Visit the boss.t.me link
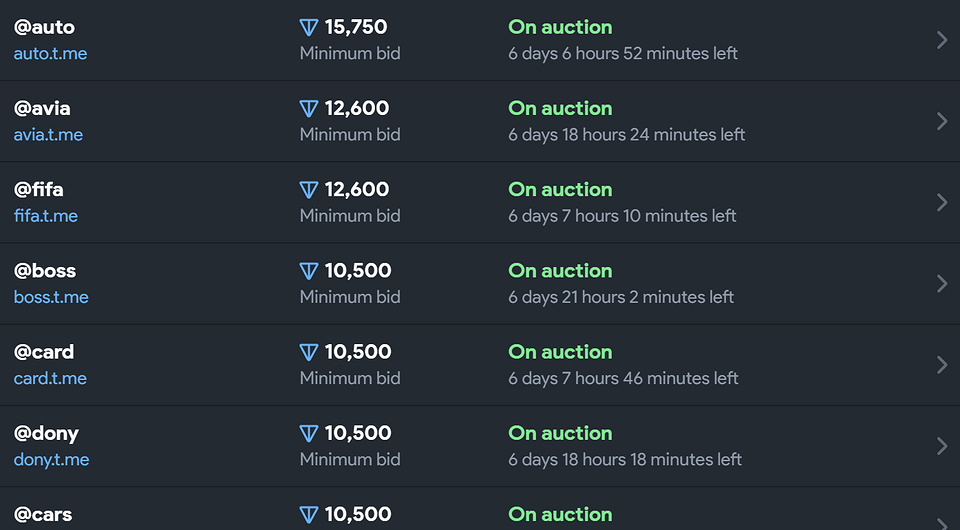The image size is (960, 530). 51,297
